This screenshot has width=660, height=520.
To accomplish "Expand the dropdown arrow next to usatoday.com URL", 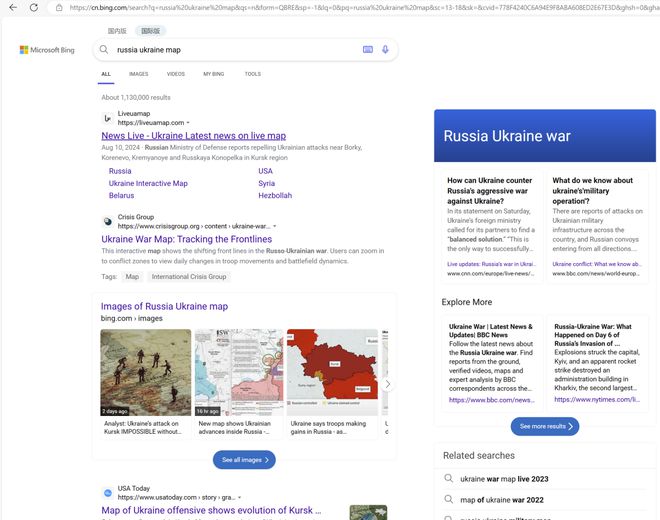I will coord(240,497).
